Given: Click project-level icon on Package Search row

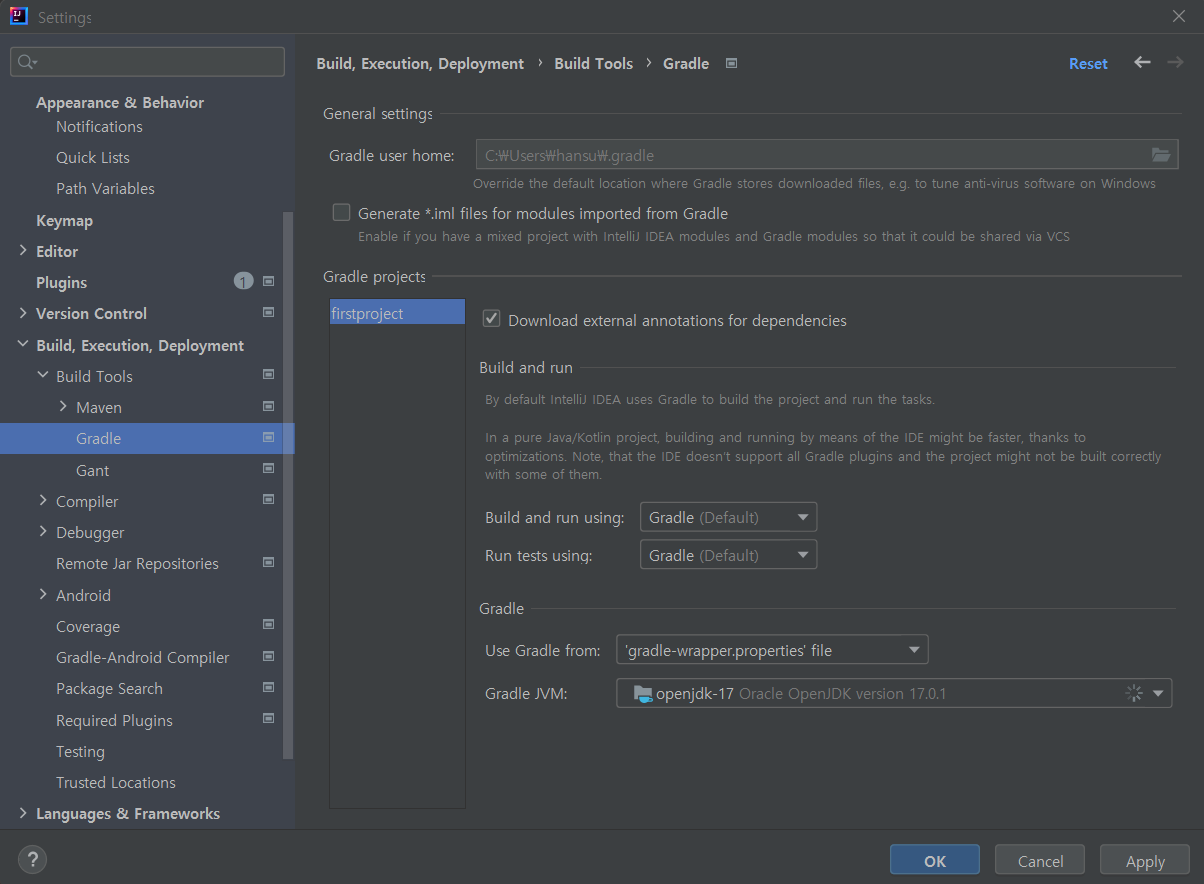Looking at the screenshot, I should pyautogui.click(x=268, y=687).
